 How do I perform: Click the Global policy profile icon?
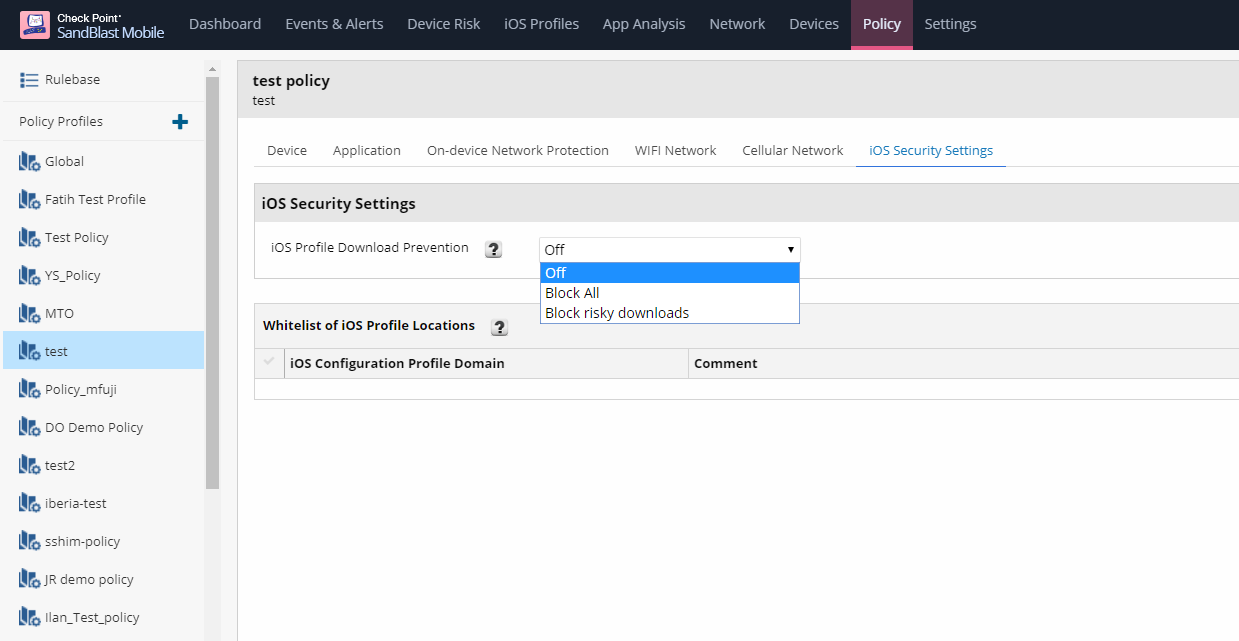pos(29,162)
